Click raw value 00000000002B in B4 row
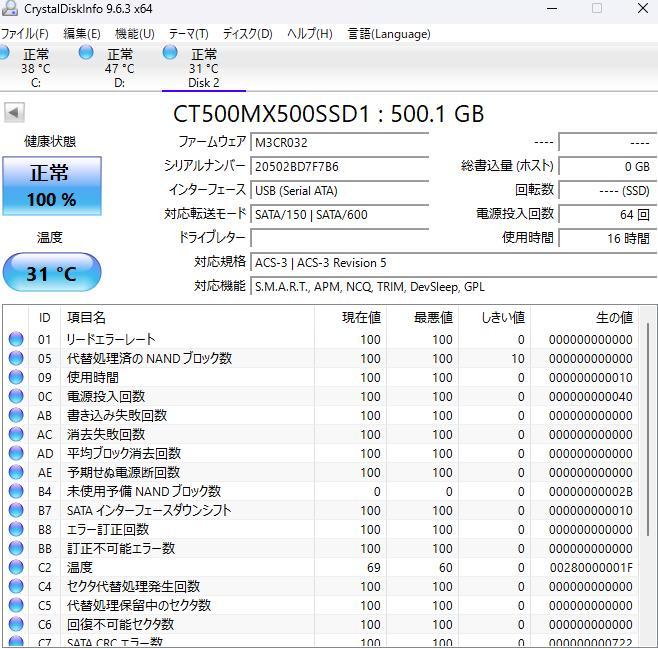658x649 pixels. tap(591, 491)
